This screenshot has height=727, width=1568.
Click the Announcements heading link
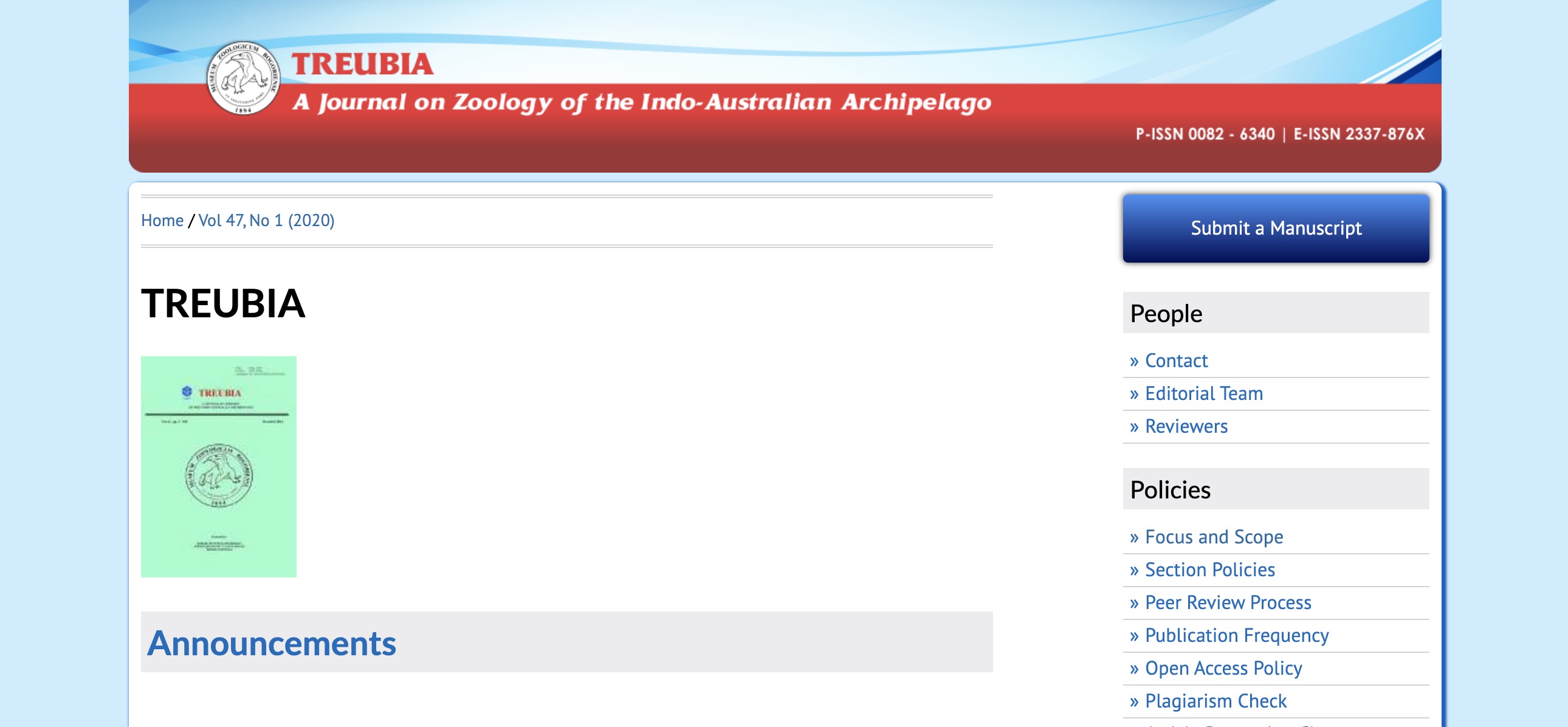pyautogui.click(x=272, y=643)
